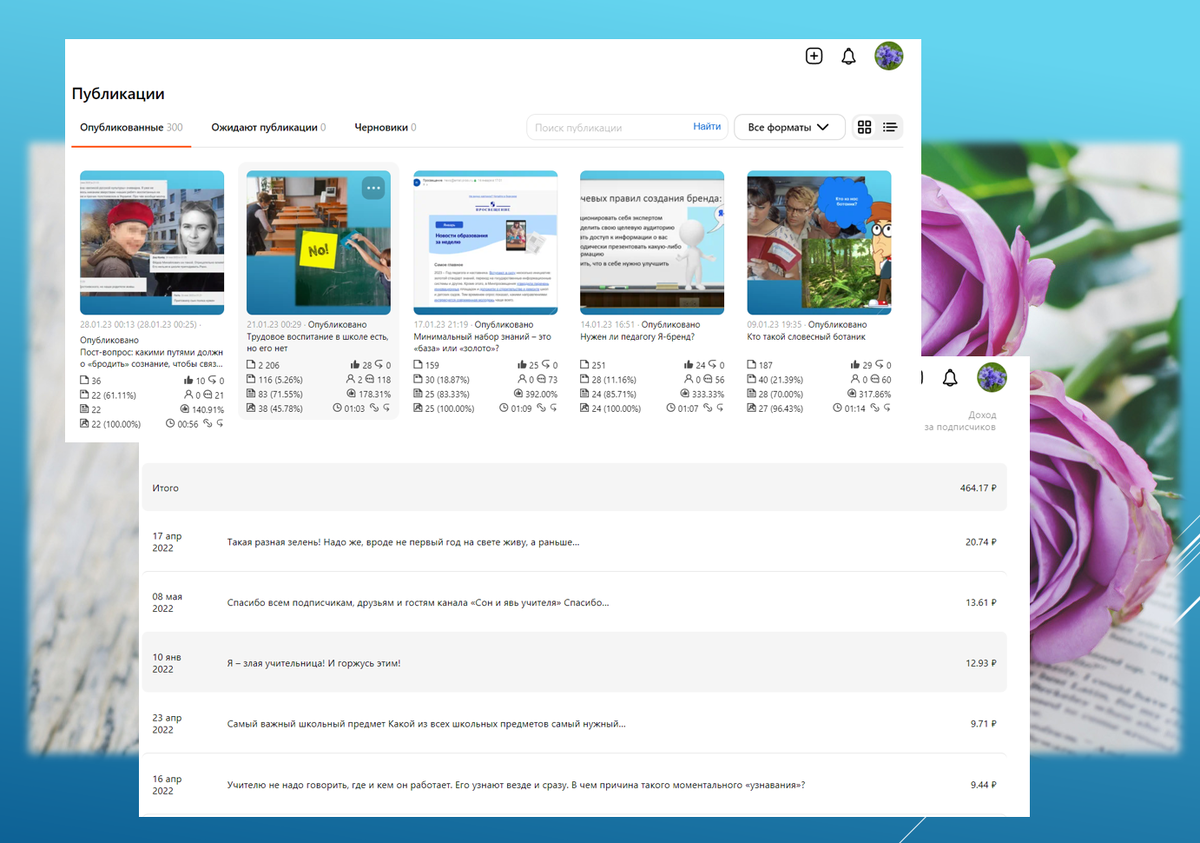This screenshot has height=843, width=1200.
Task: Click likes thumb icon on Нужен ли педагогу card
Action: [689, 366]
